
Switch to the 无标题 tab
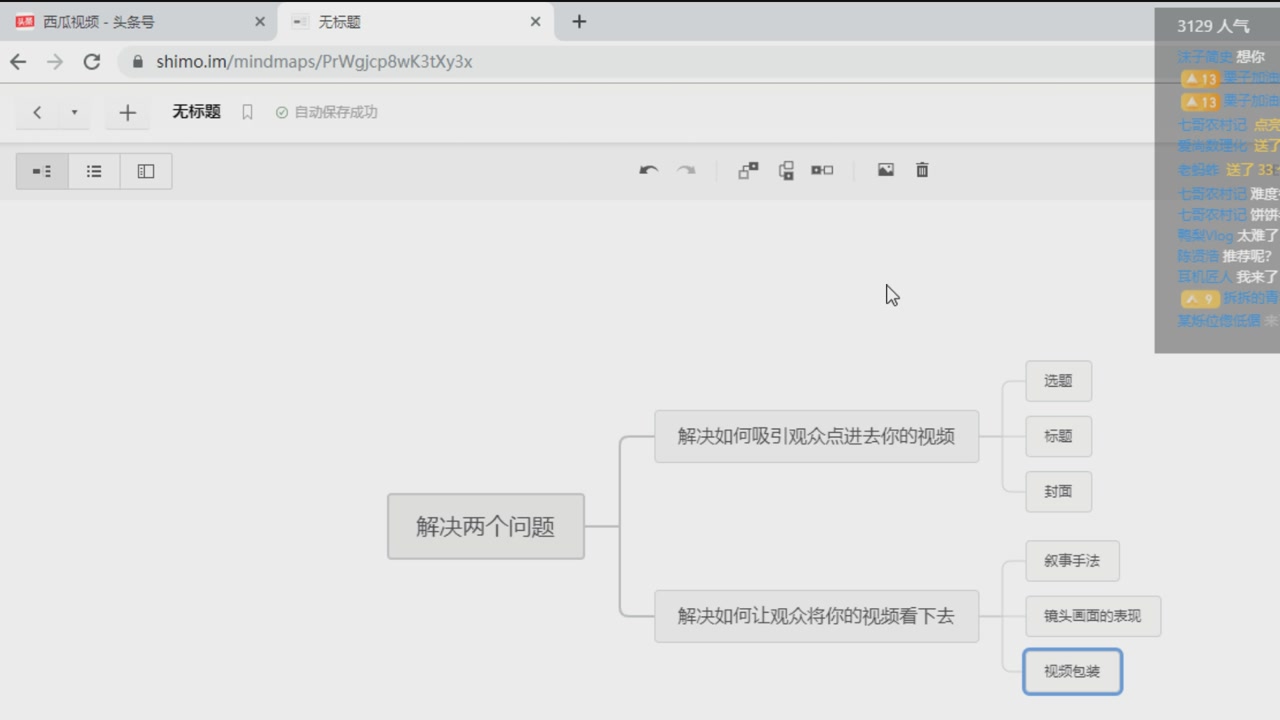(415, 21)
